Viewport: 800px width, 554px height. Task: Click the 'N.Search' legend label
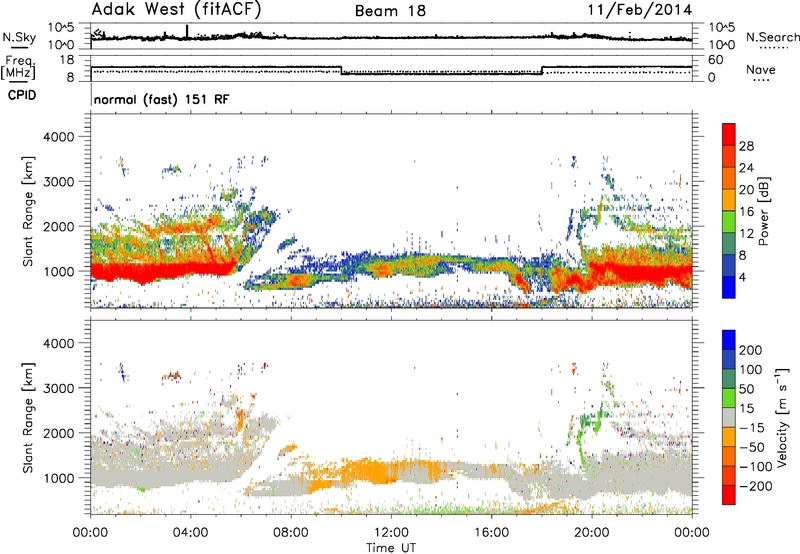pos(772,37)
